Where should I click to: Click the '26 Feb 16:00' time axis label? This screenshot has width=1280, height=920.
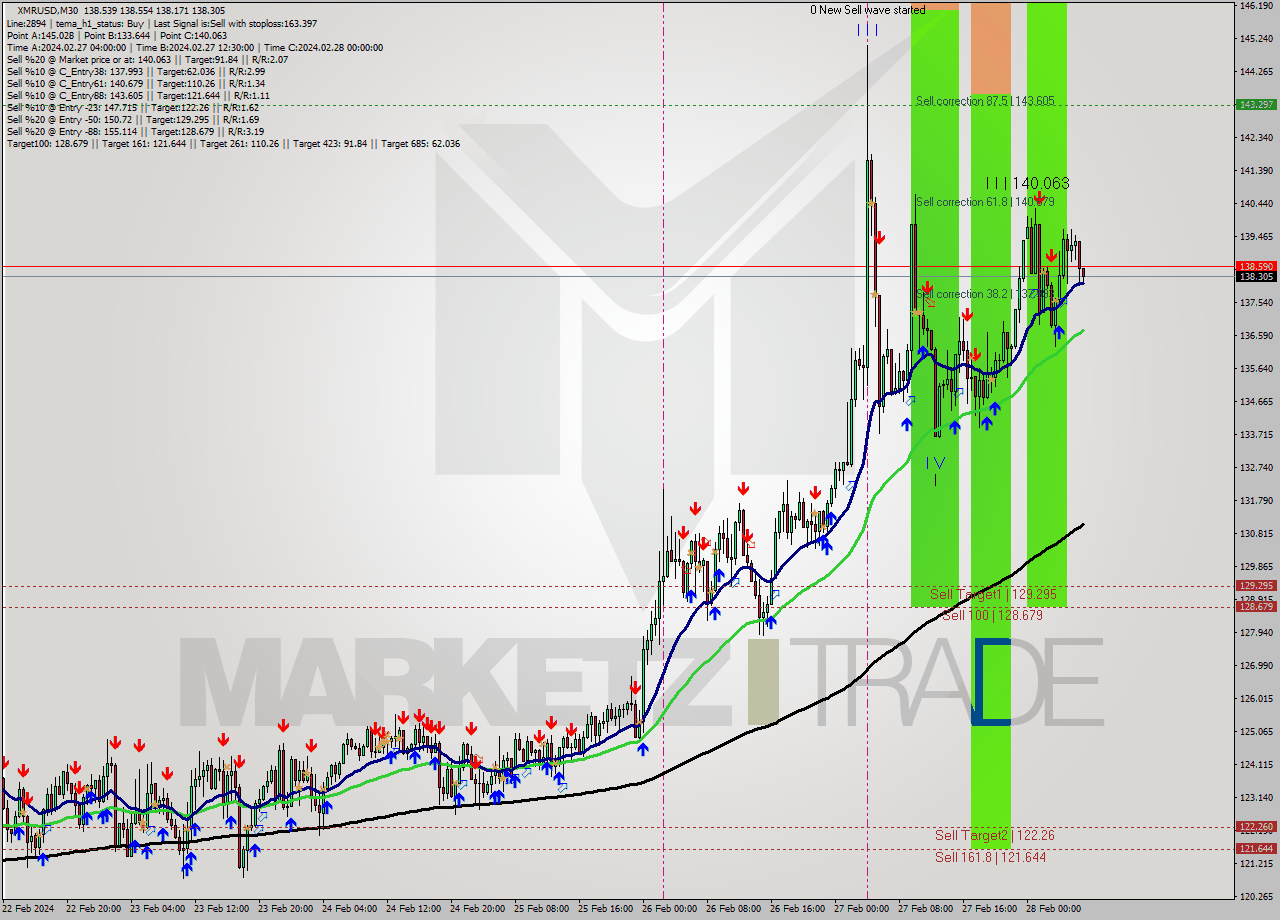pyautogui.click(x=797, y=909)
